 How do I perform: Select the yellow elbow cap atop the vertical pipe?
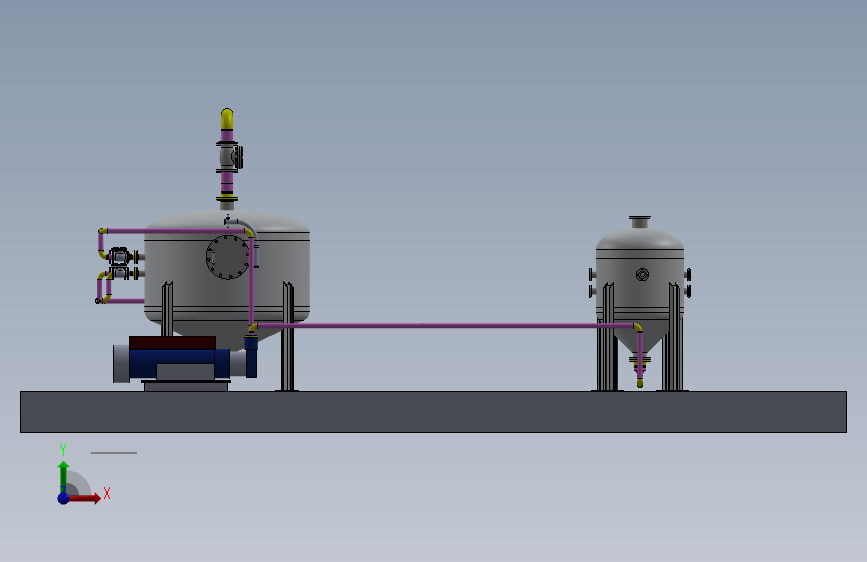pos(227,119)
